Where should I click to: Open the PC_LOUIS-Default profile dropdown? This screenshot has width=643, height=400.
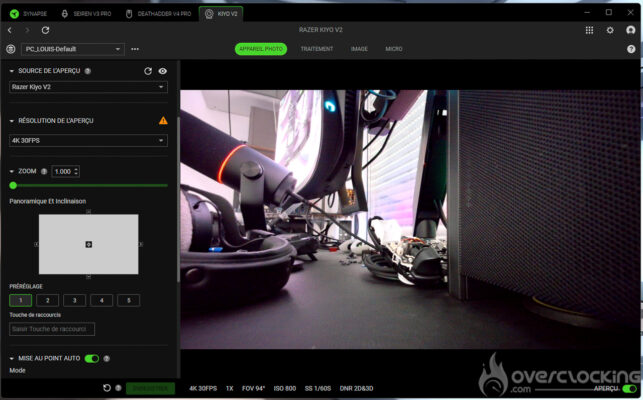pyautogui.click(x=73, y=49)
